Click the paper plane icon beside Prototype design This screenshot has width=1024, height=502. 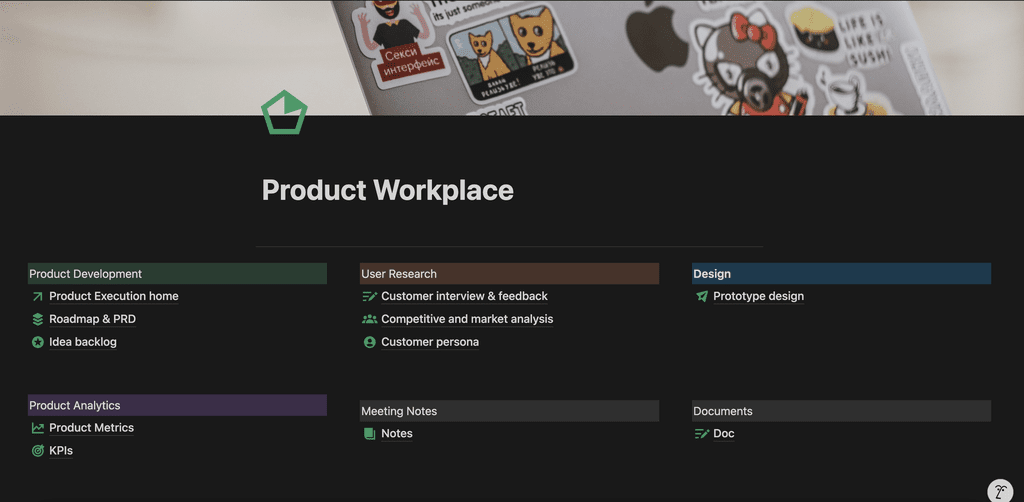coord(702,296)
